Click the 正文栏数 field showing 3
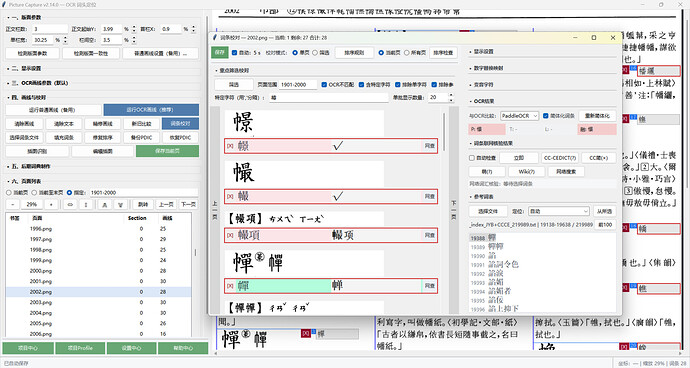The height and width of the screenshot is (368, 690). (x=50, y=29)
